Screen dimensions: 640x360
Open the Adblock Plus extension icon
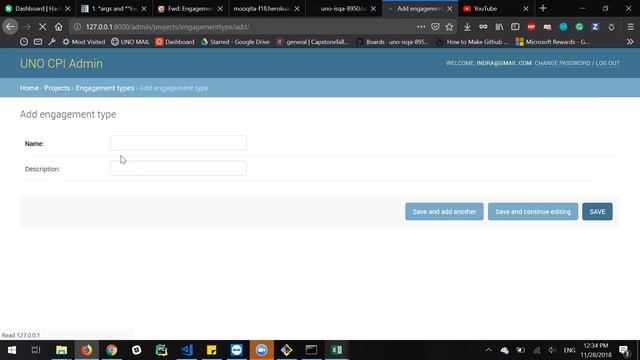coord(531,27)
